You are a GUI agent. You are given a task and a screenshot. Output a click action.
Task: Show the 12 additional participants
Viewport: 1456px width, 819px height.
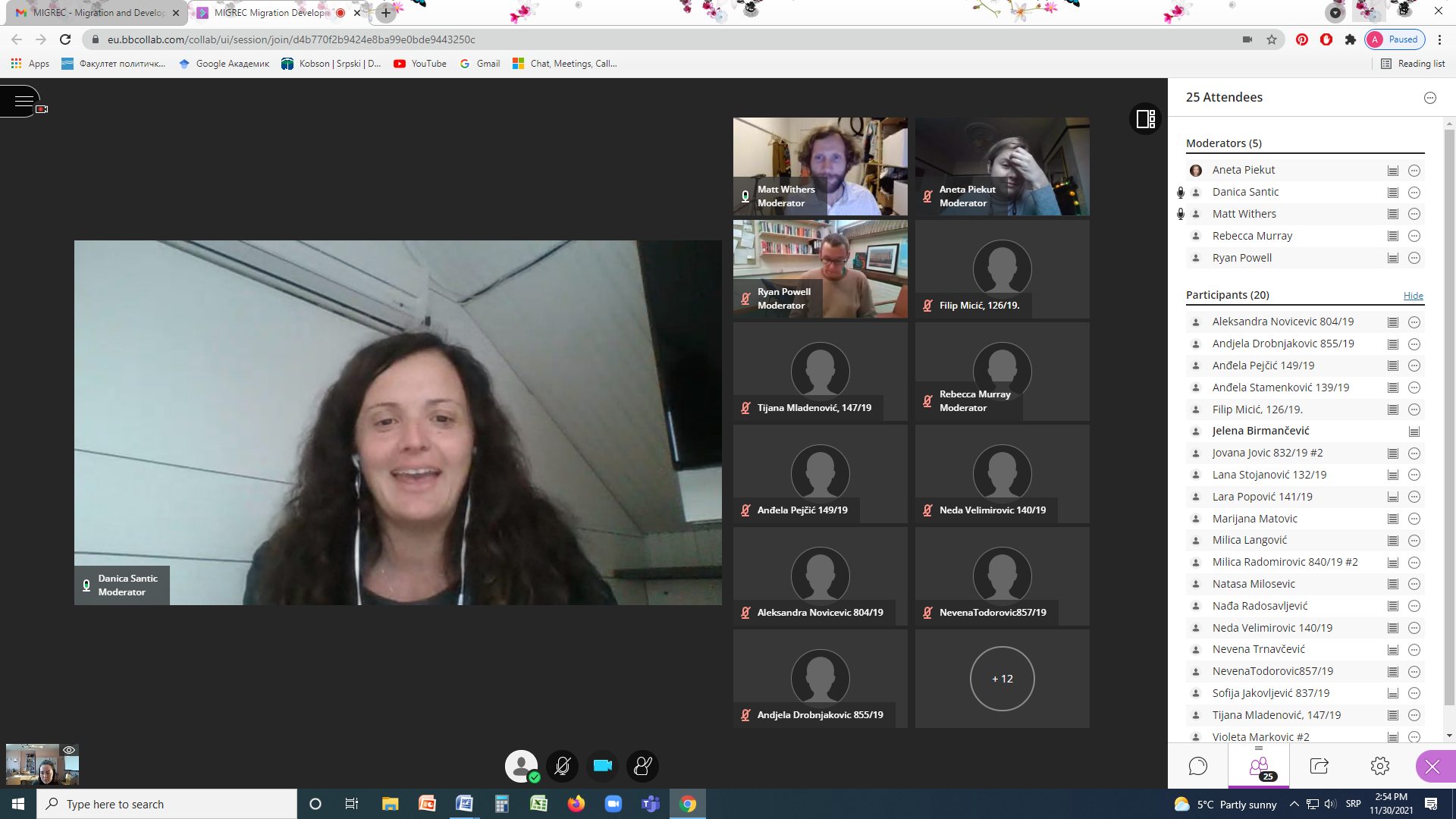[x=1002, y=679]
